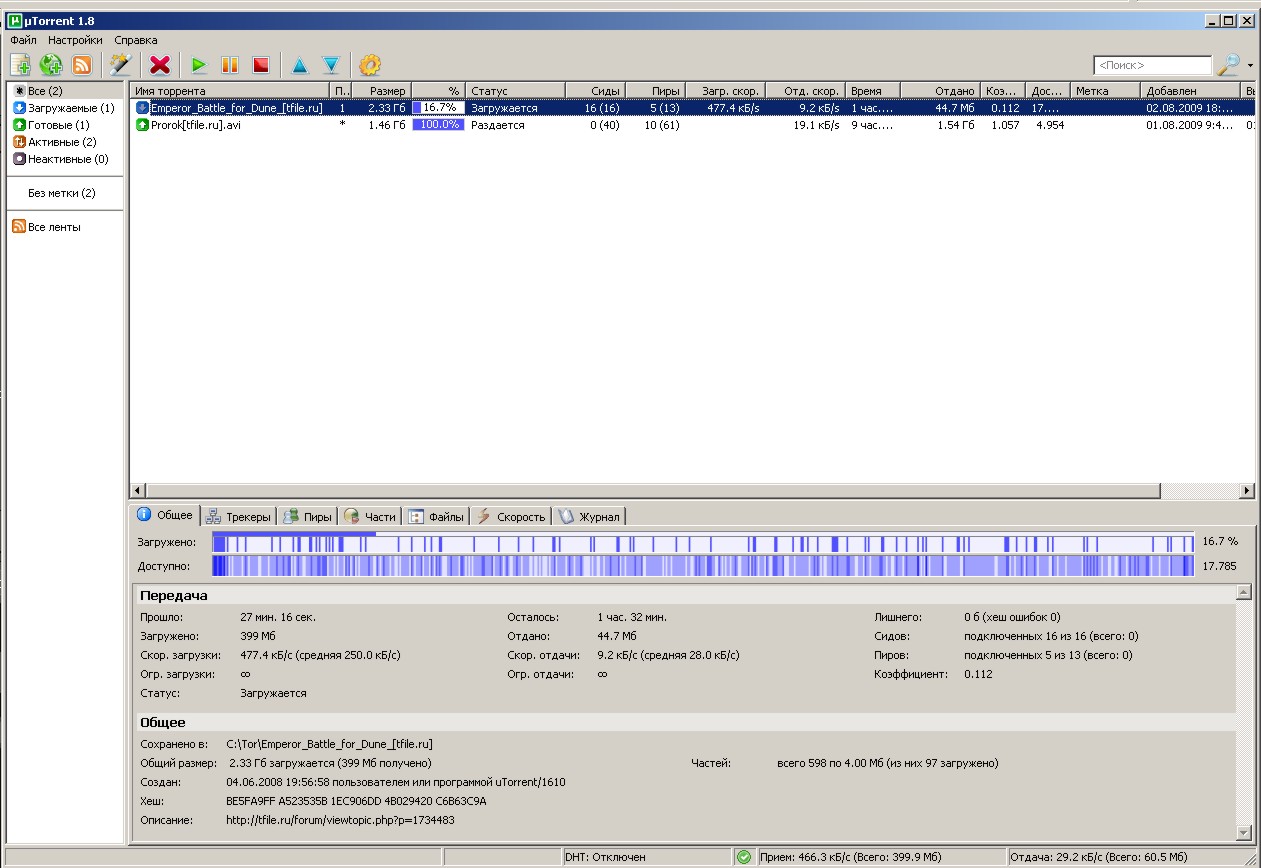1261x868 pixels.
Task: Stop the torrent with red stop icon
Action: pyautogui.click(x=261, y=65)
